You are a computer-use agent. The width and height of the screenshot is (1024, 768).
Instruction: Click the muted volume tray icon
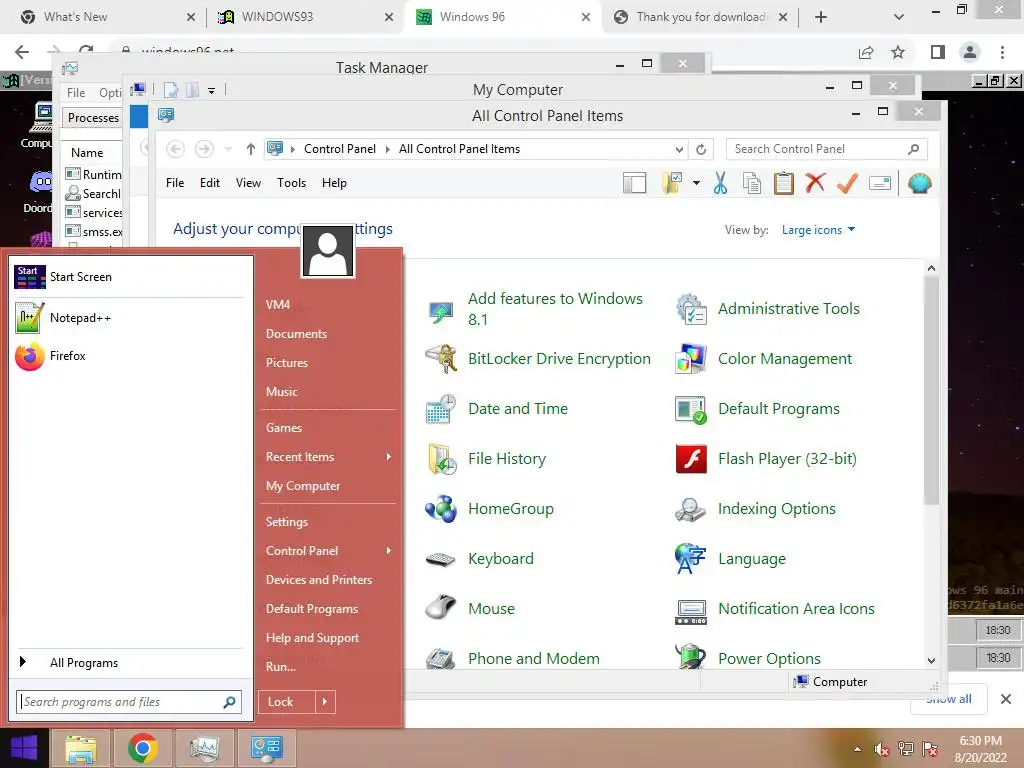(x=882, y=749)
